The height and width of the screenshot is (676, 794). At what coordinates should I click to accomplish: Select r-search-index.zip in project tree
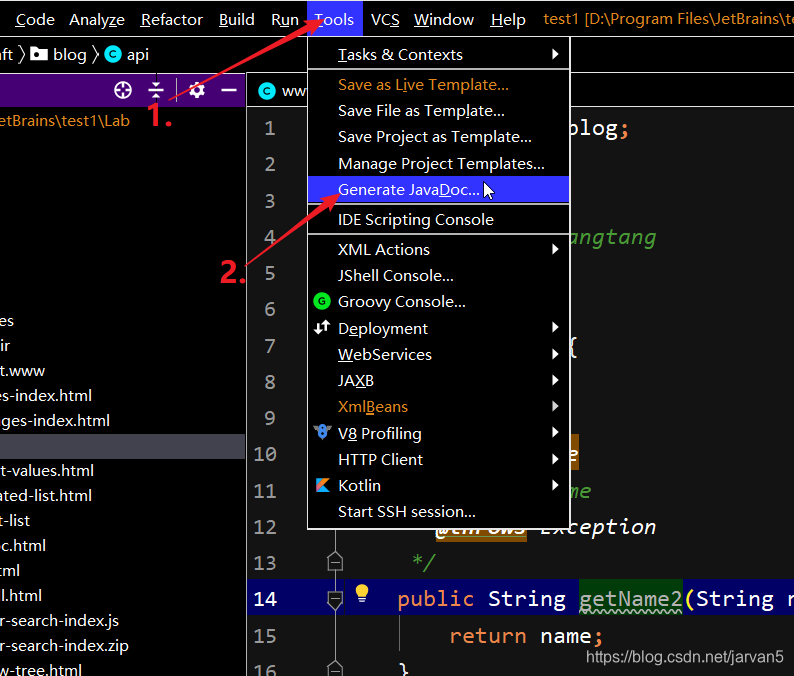(64, 646)
